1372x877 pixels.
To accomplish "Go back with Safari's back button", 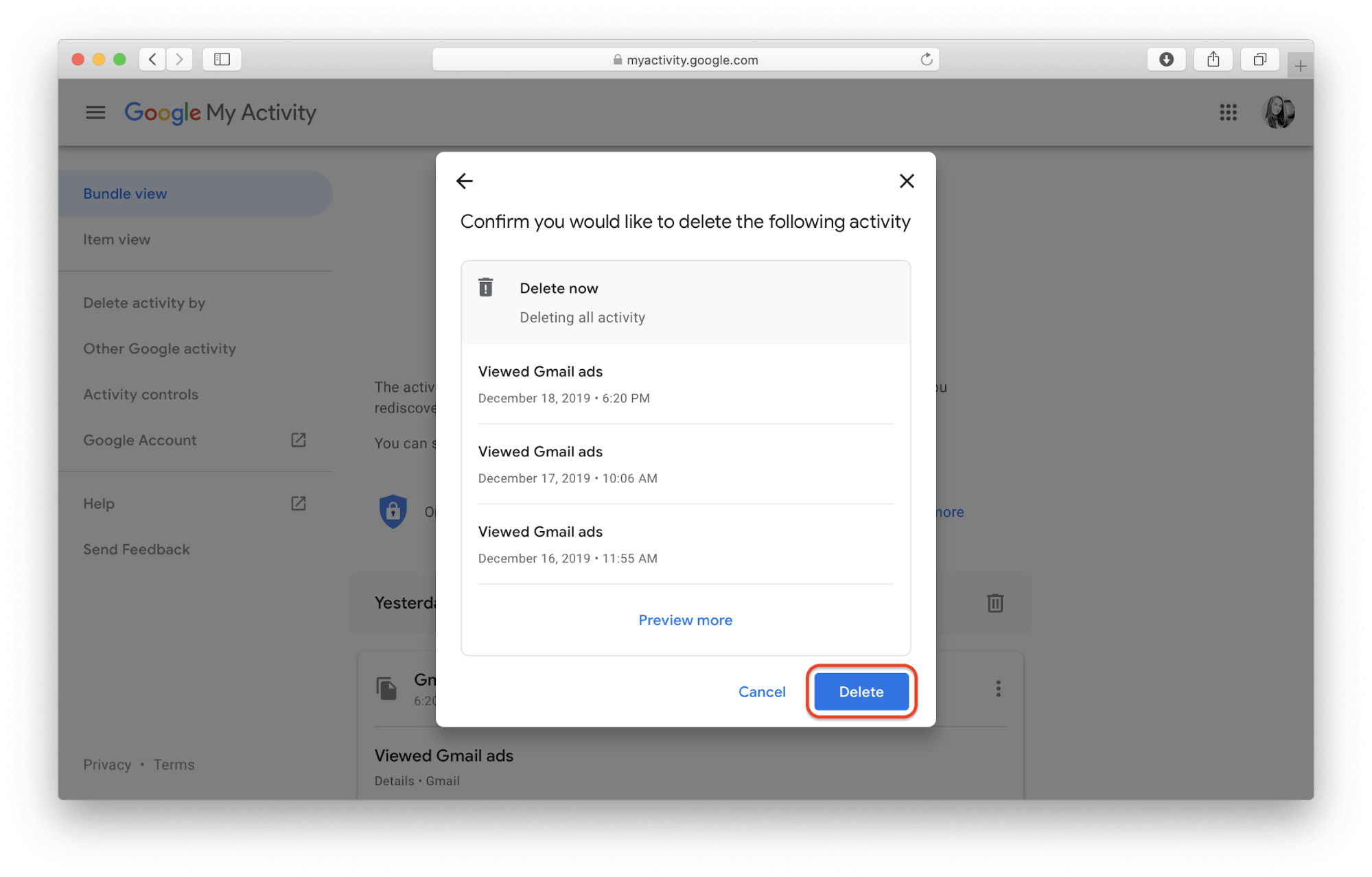I will coord(153,60).
